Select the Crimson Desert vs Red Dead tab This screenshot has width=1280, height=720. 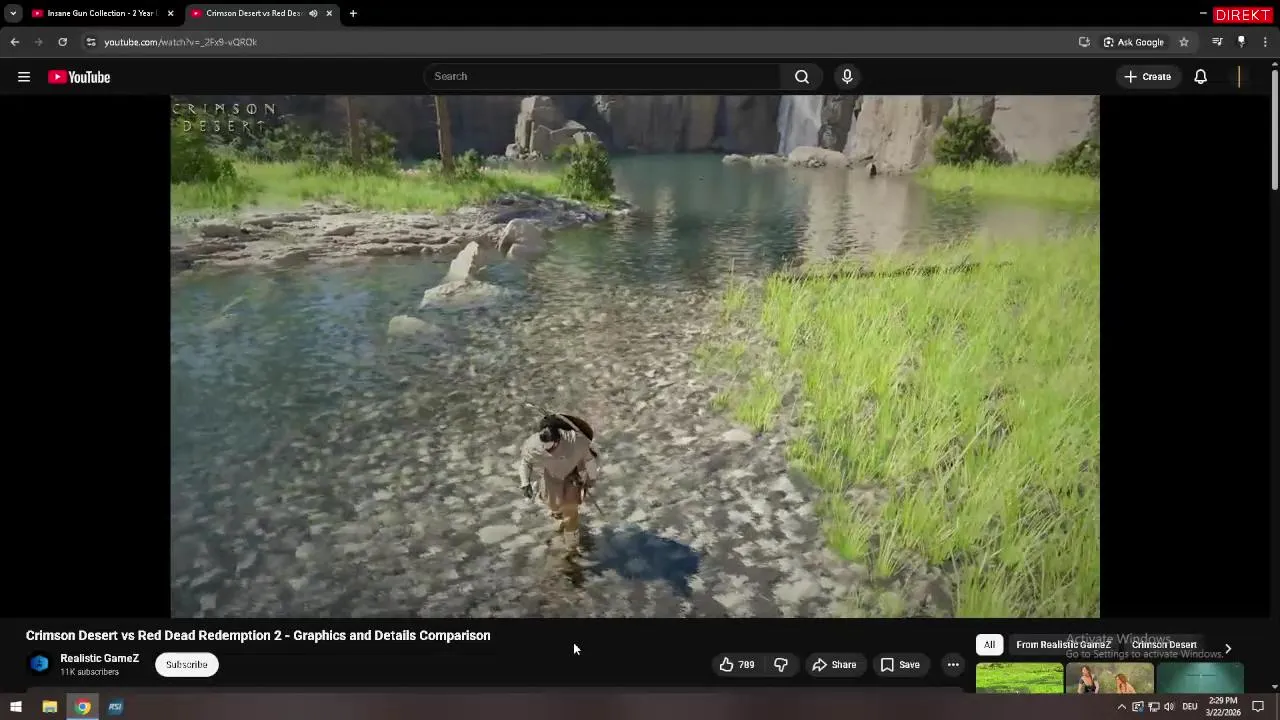(x=252, y=13)
